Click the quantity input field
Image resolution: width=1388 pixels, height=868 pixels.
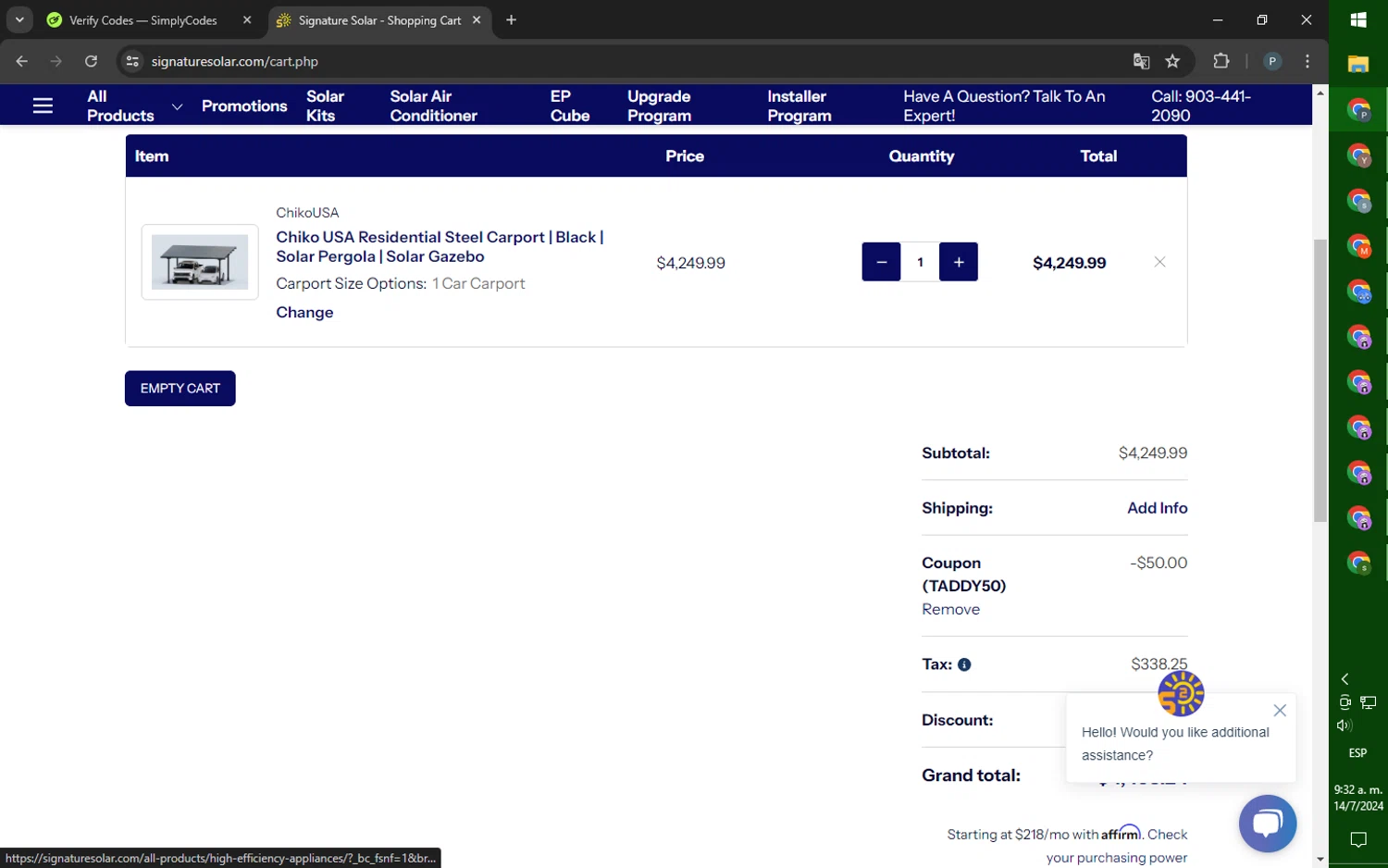pos(920,262)
